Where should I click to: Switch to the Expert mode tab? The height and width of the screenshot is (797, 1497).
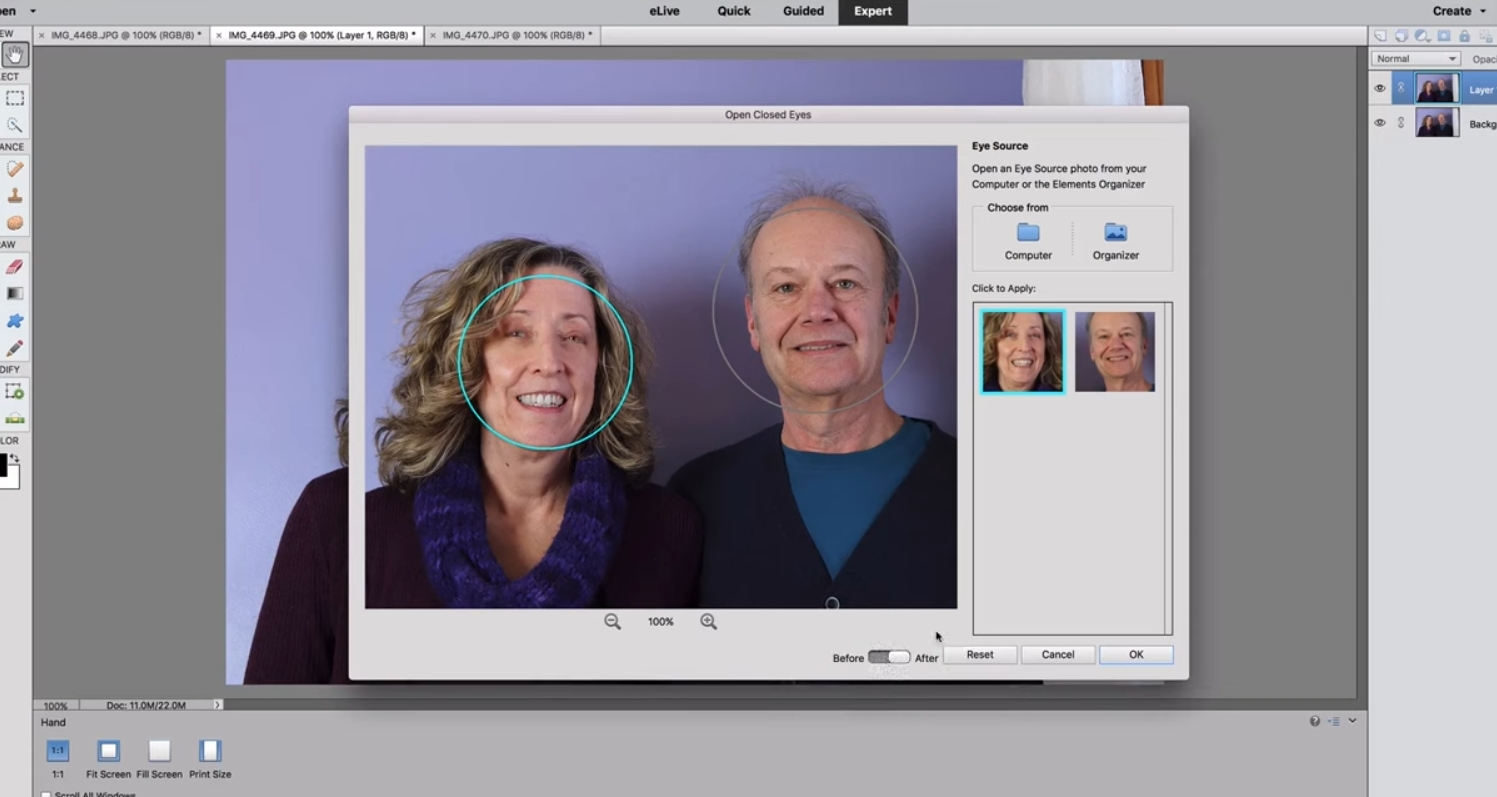click(873, 11)
